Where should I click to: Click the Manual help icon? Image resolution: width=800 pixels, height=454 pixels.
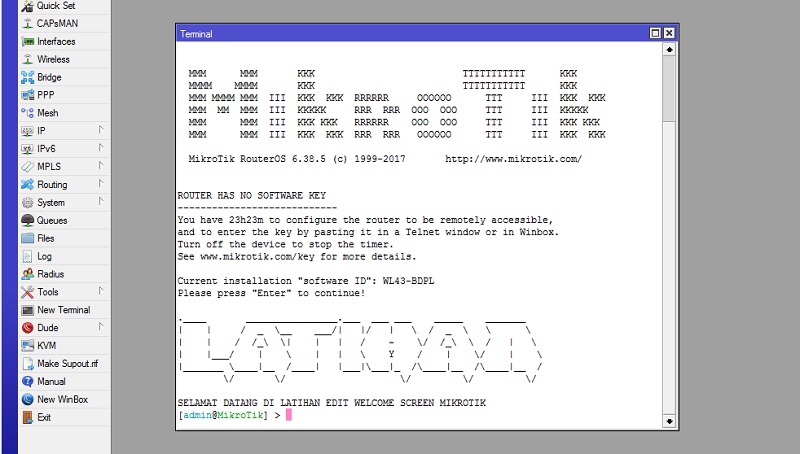click(28, 382)
